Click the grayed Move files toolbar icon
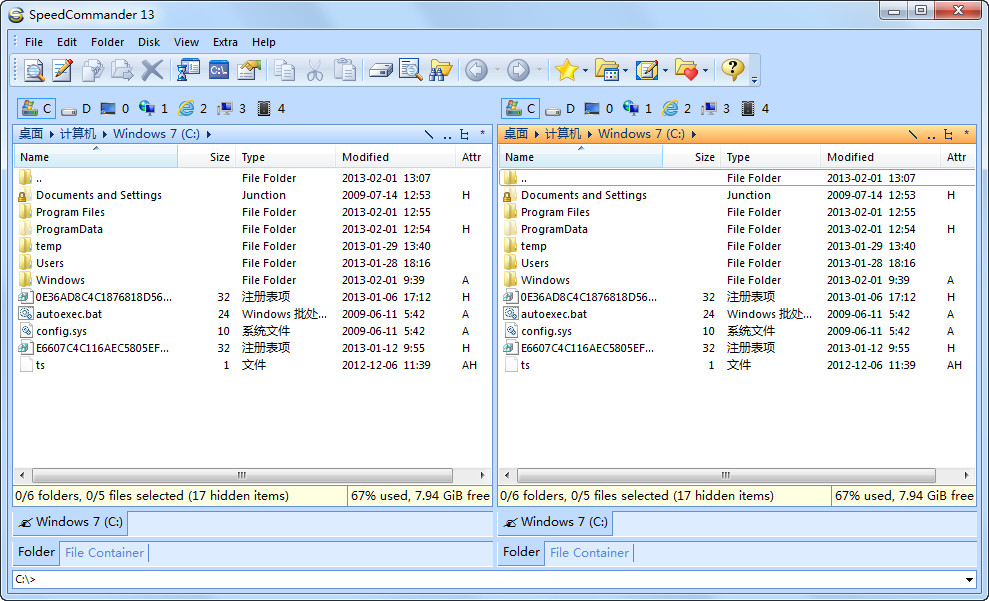The image size is (989, 601). [x=122, y=70]
